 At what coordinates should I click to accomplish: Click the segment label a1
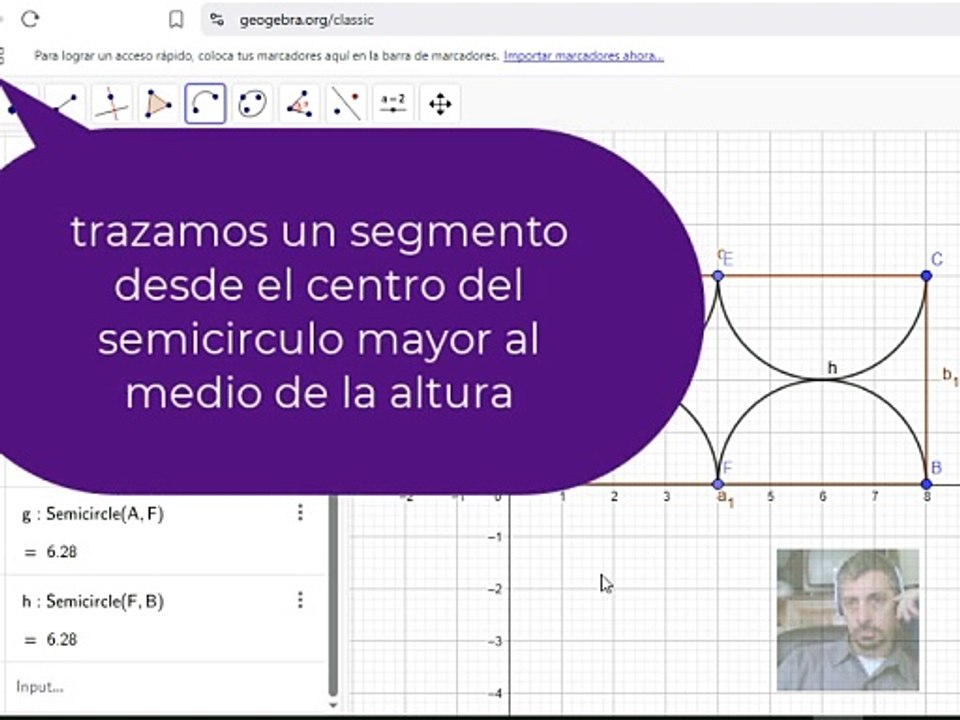pyautogui.click(x=726, y=499)
